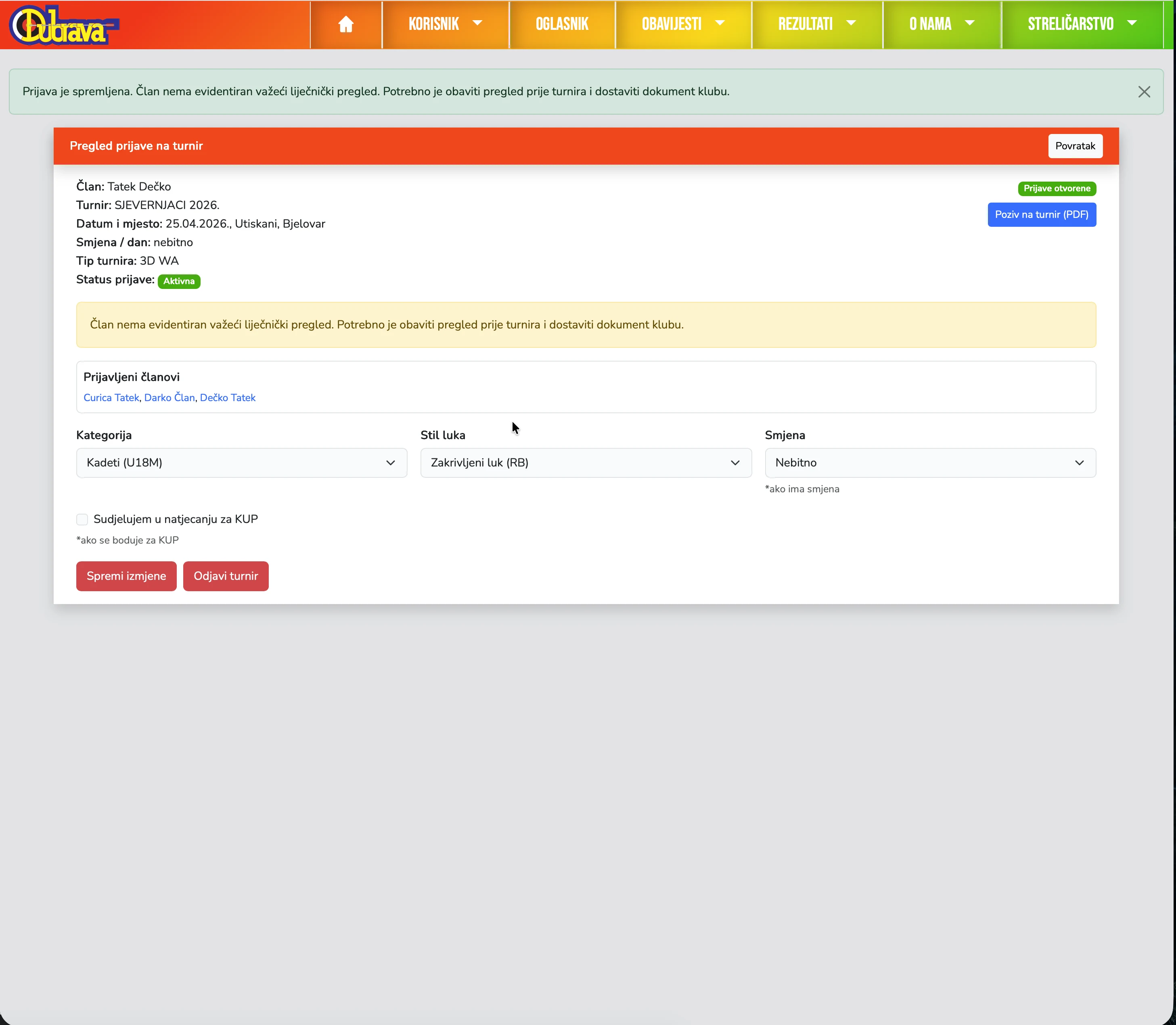Tick Sudjelujem u natjecanju za KUP
The height and width of the screenshot is (1025, 1176).
[82, 519]
